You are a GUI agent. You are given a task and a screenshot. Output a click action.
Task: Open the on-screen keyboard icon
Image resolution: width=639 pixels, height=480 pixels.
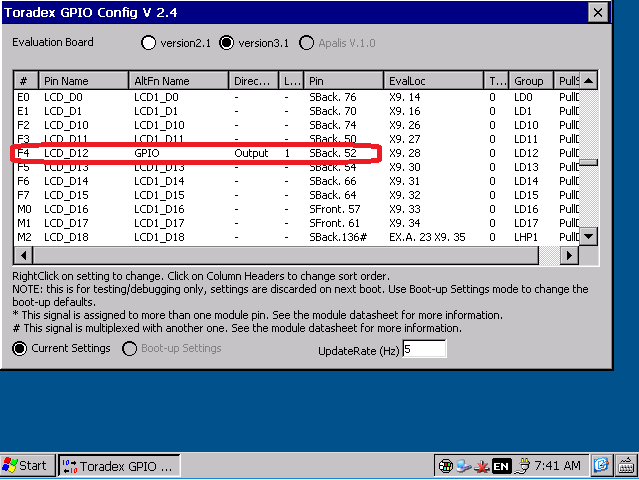pos(626,465)
